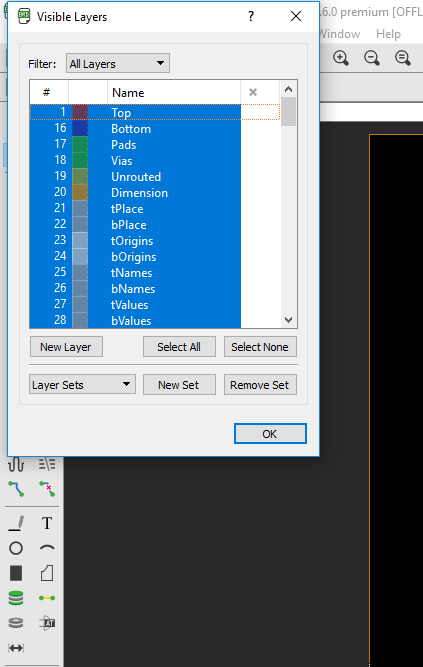
Task: Select the bOrigins layer row
Action: tap(155, 257)
